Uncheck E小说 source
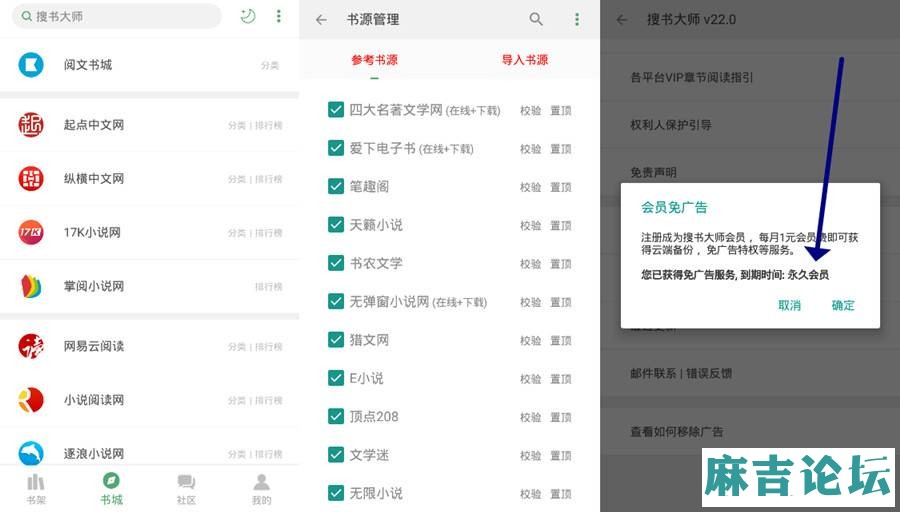Viewport: 900px width, 512px height. pyautogui.click(x=336, y=378)
